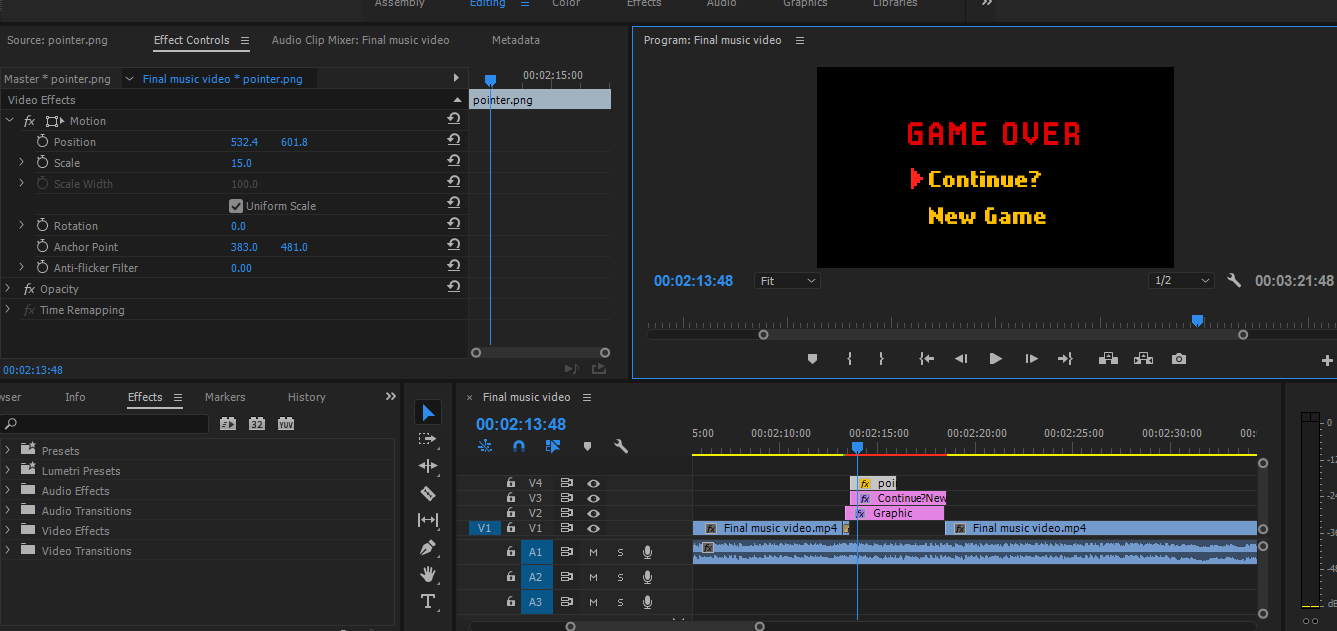This screenshot has width=1337, height=631.
Task: Click Go to Out point button
Action: point(1065,359)
